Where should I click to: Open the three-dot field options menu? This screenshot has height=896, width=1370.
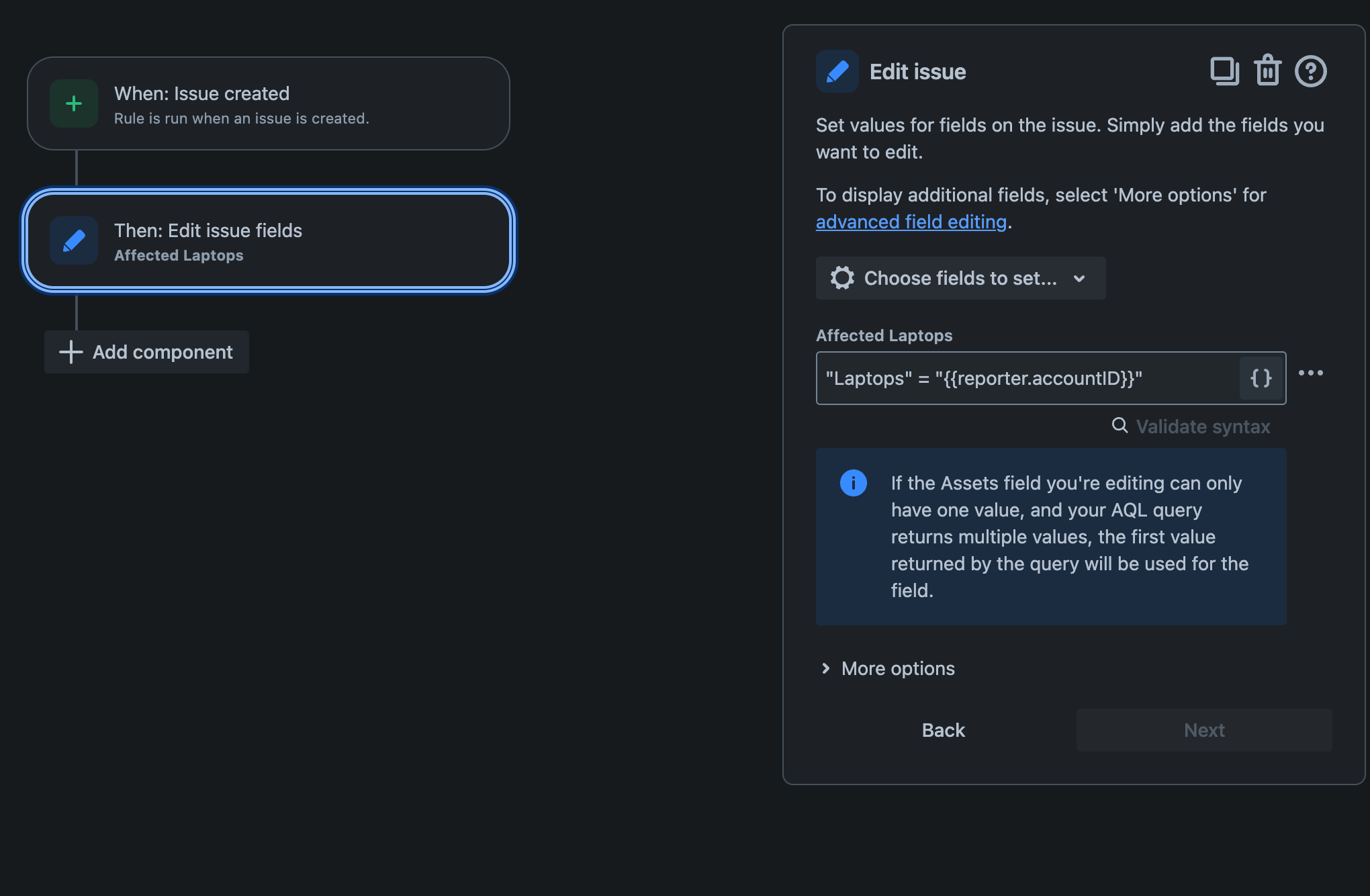[1310, 373]
